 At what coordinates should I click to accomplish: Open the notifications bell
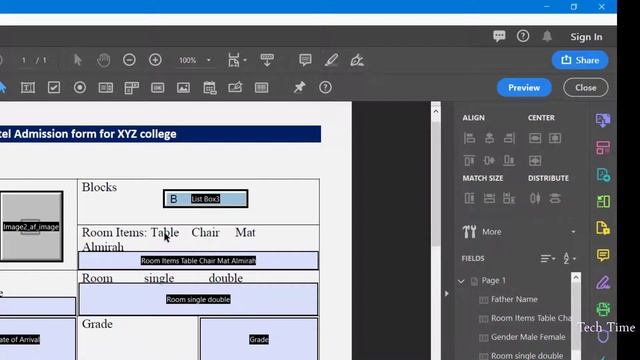pos(547,36)
